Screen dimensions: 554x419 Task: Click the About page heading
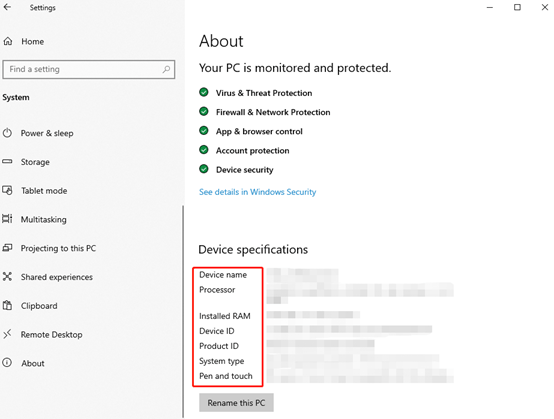pos(221,41)
